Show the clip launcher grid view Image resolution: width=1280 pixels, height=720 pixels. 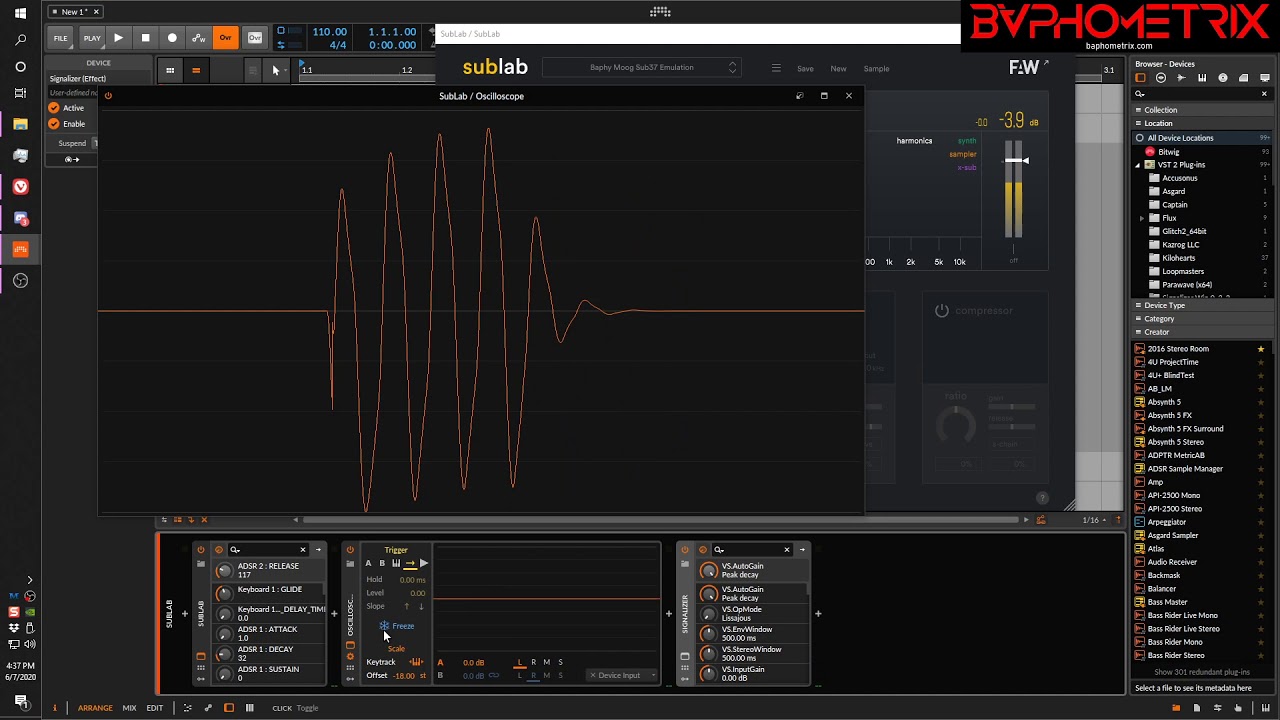click(x=170, y=70)
